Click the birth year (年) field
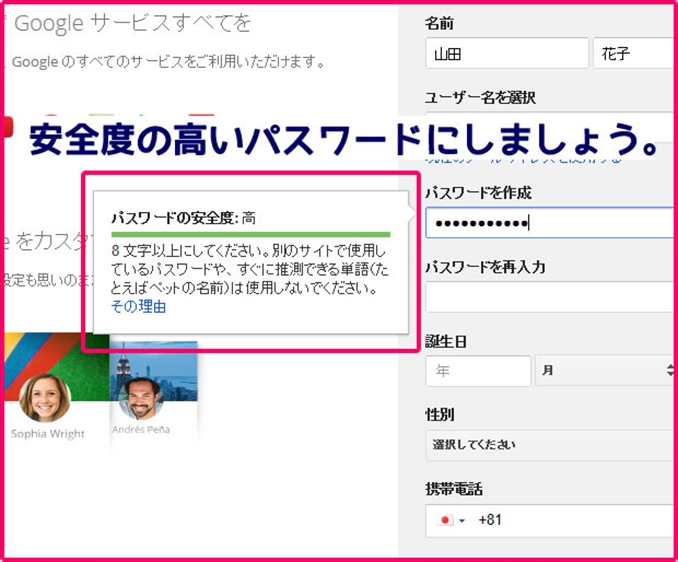The width and height of the screenshot is (678, 562). pos(478,370)
